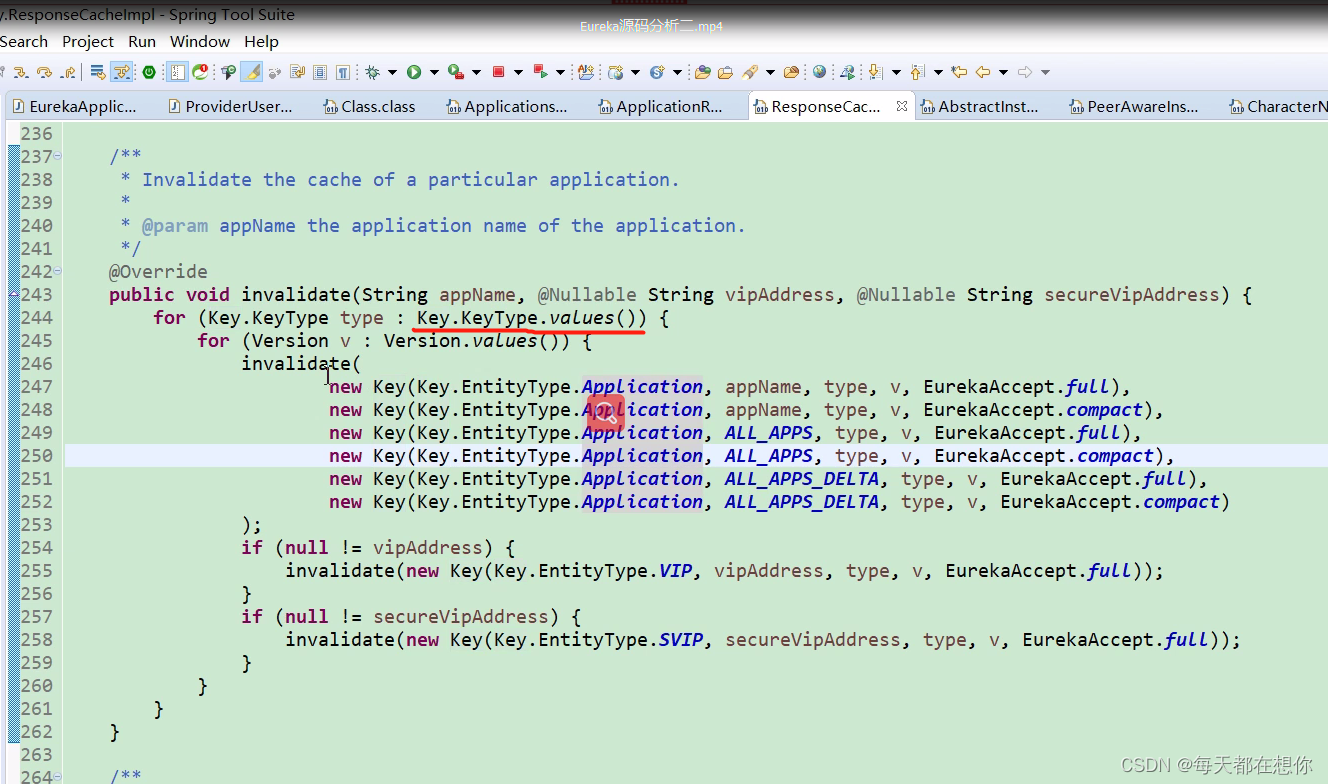Click the blue S Spring icon
Screen dimensions: 1328x784
point(657,72)
